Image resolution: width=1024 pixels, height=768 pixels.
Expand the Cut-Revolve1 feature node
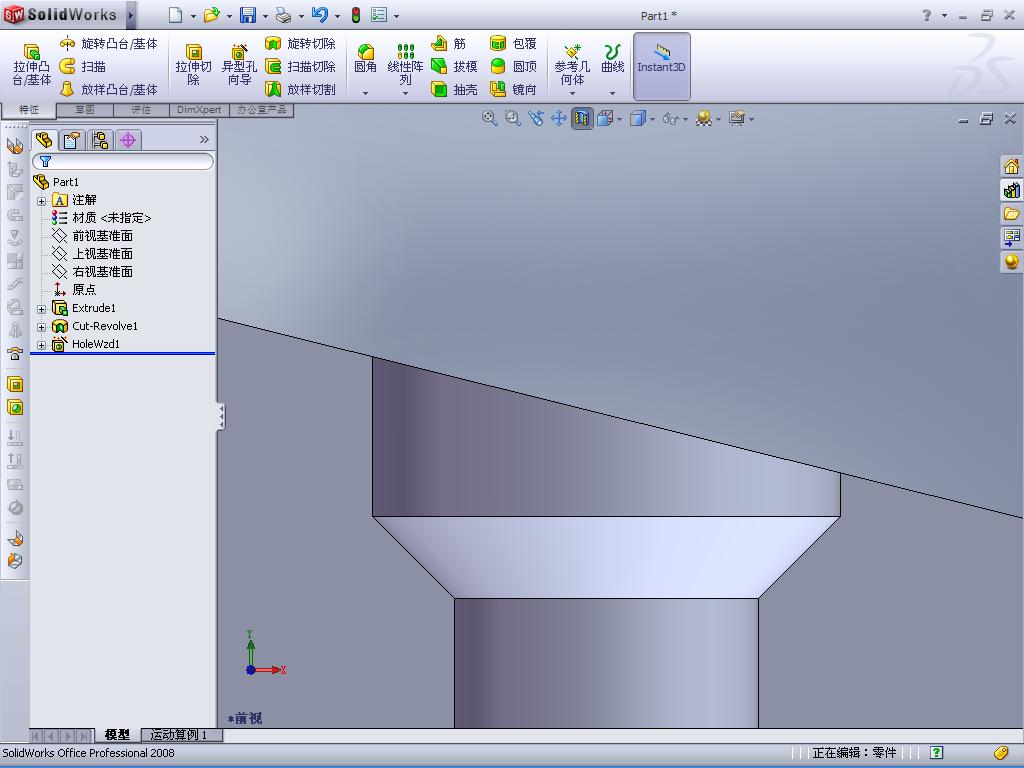click(41, 327)
